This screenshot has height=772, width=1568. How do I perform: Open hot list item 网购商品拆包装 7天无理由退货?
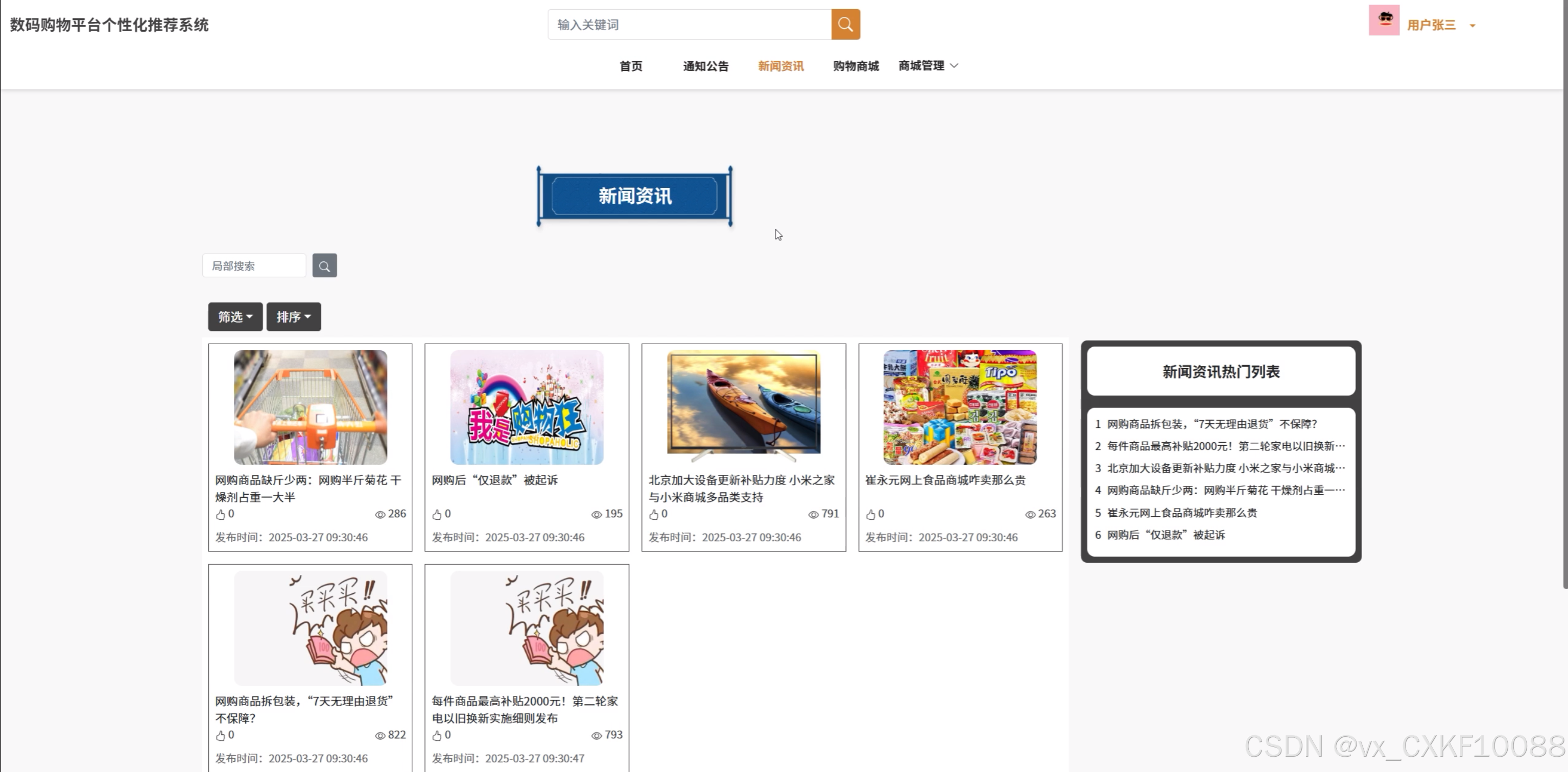coord(1211,424)
